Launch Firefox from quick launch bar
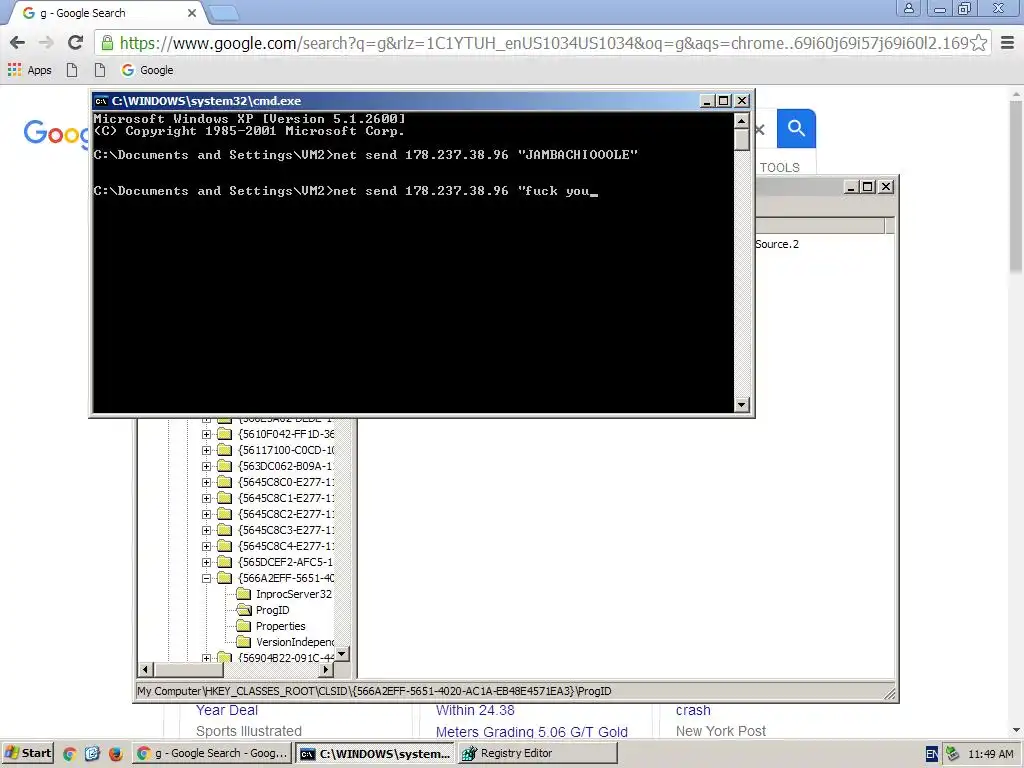1024x768 pixels. click(116, 754)
